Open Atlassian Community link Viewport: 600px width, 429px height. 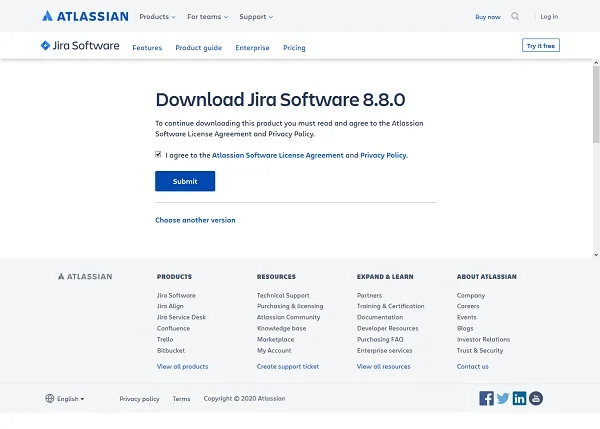(x=289, y=317)
